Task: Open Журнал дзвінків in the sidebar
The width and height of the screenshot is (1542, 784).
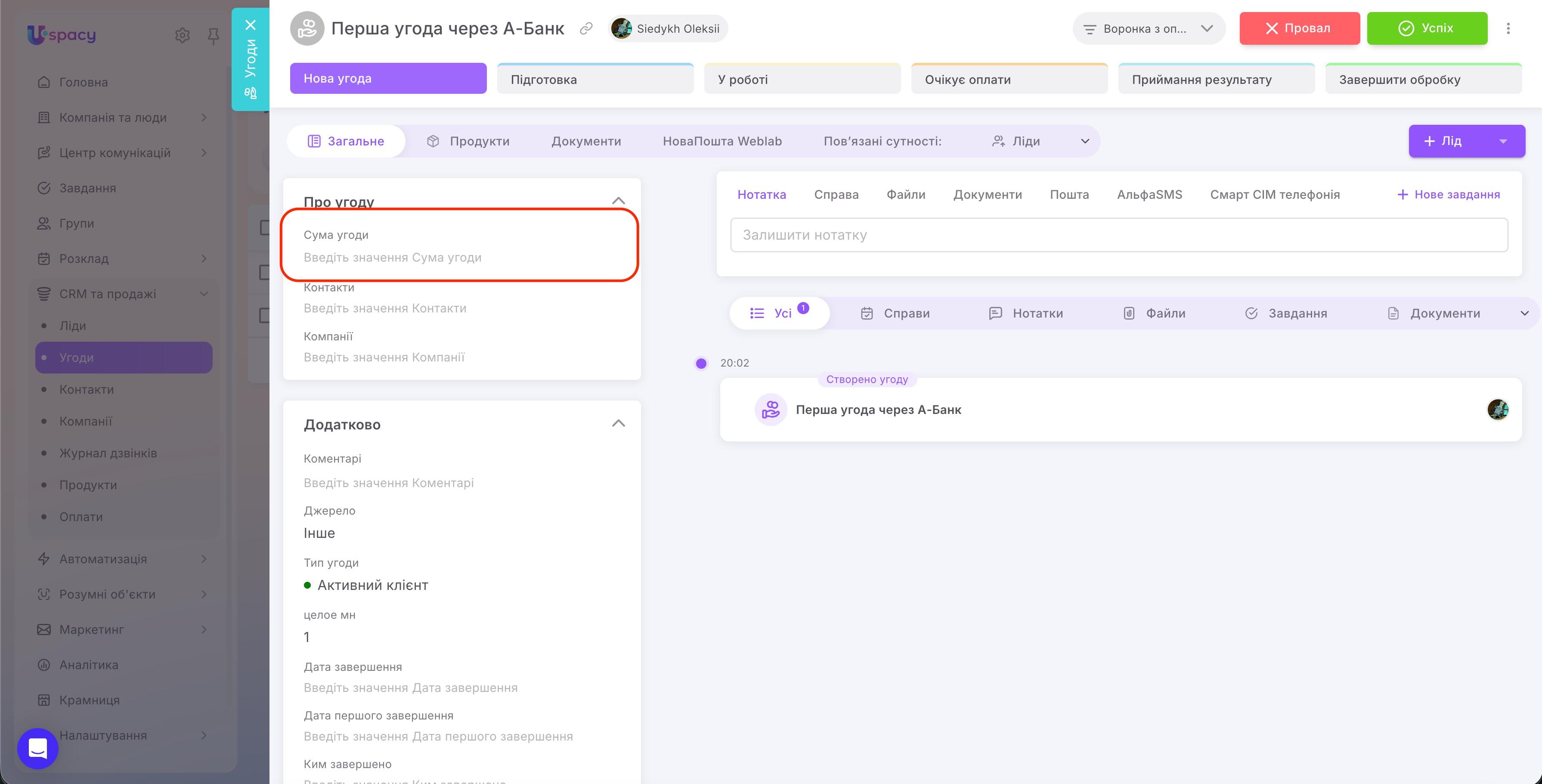Action: click(108, 453)
